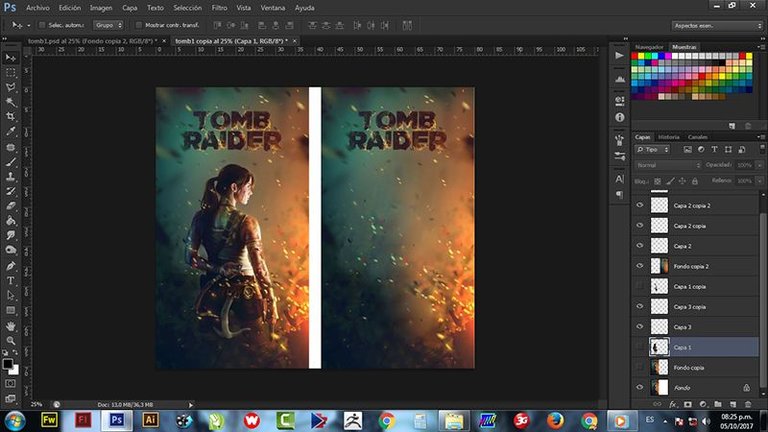This screenshot has width=768, height=432.
Task: Click the red swatch in Muestras panel
Action: 634,56
